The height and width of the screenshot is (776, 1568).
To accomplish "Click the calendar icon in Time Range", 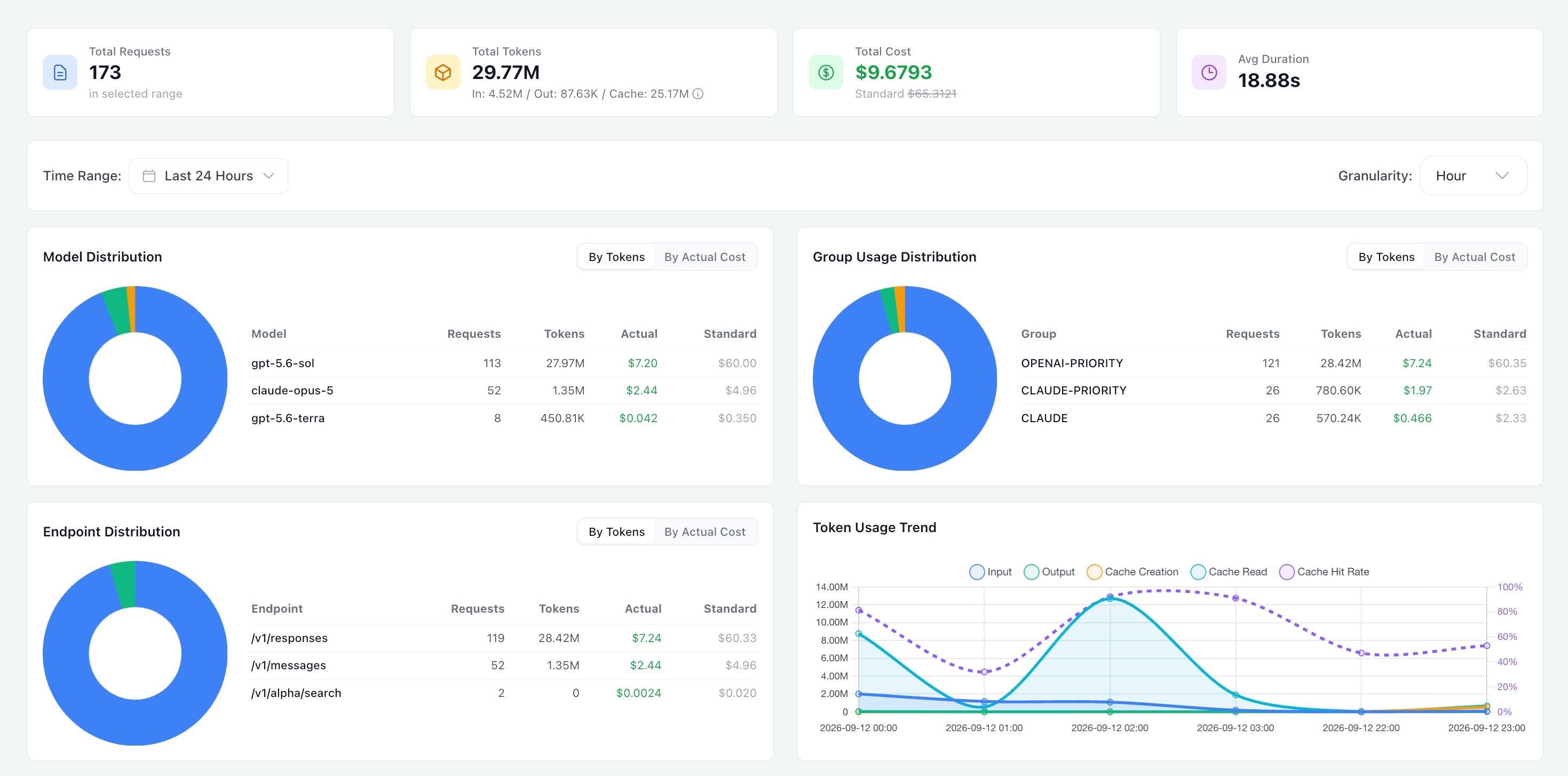I will coord(148,176).
